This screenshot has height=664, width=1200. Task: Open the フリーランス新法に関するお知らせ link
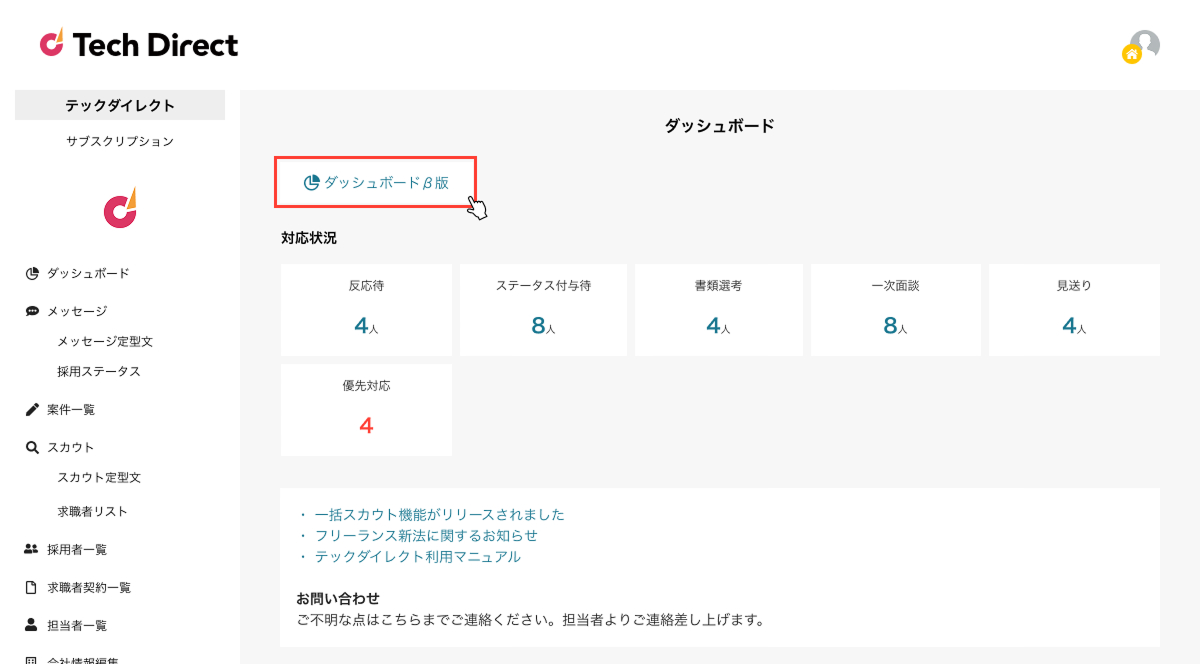point(426,536)
